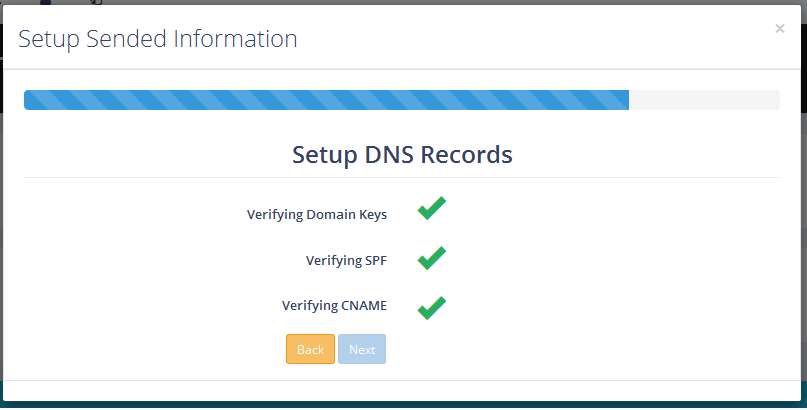The height and width of the screenshot is (410, 807).
Task: Click the "Verifying Domain Keys" label
Action: [316, 214]
